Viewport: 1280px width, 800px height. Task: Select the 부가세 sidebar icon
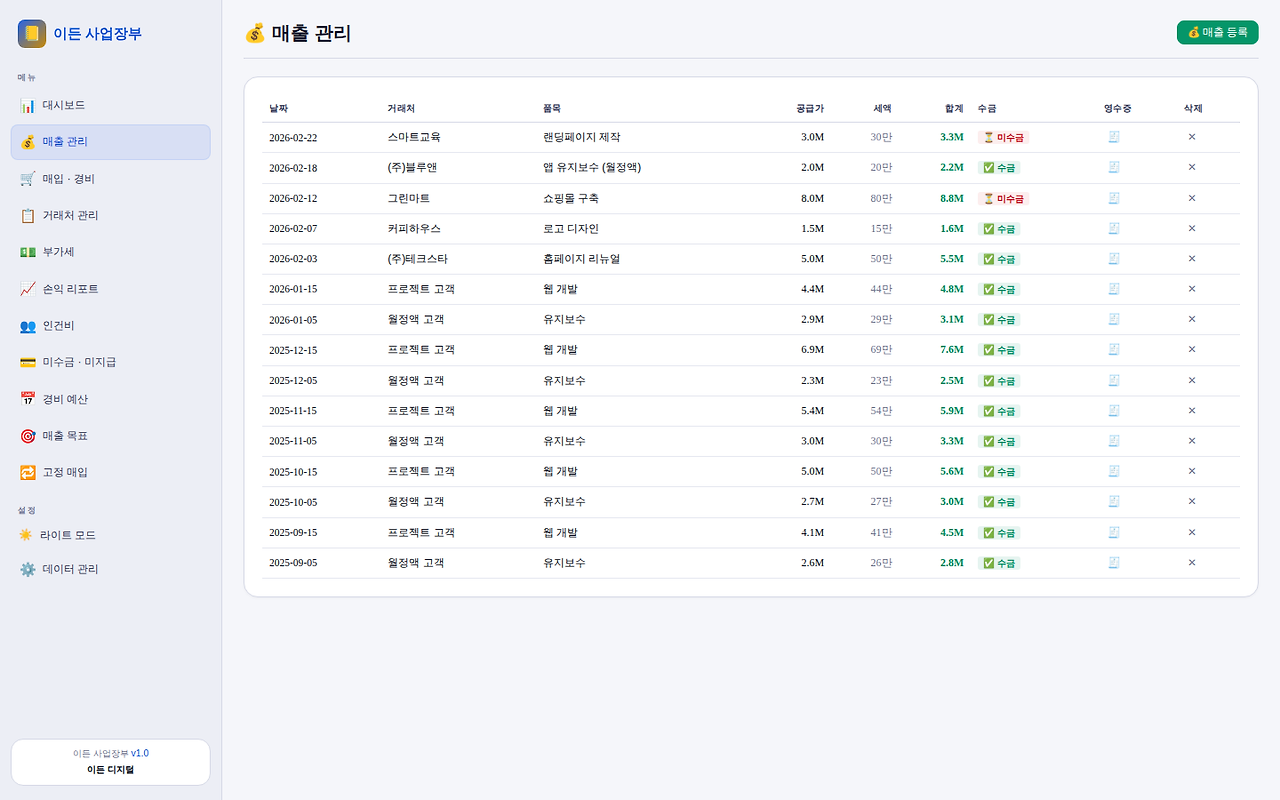pos(27,251)
